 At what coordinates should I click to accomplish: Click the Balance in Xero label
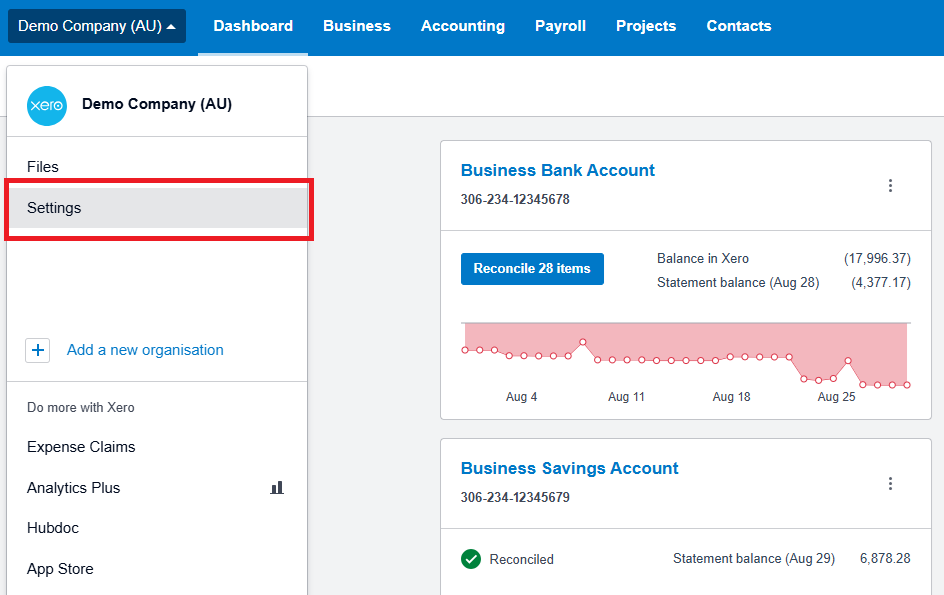pyautogui.click(x=703, y=258)
